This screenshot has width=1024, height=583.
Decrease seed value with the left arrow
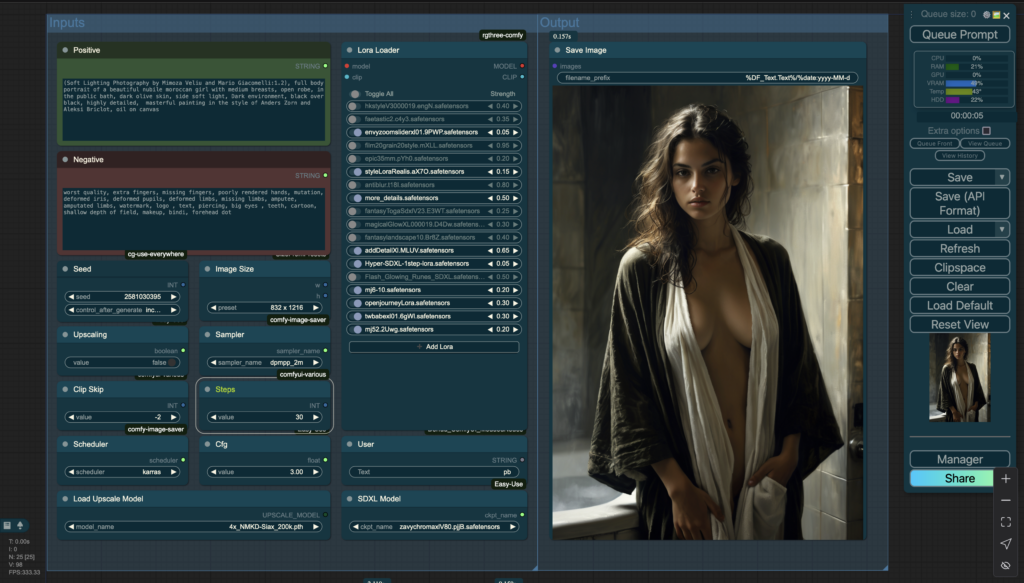[x=71, y=296]
